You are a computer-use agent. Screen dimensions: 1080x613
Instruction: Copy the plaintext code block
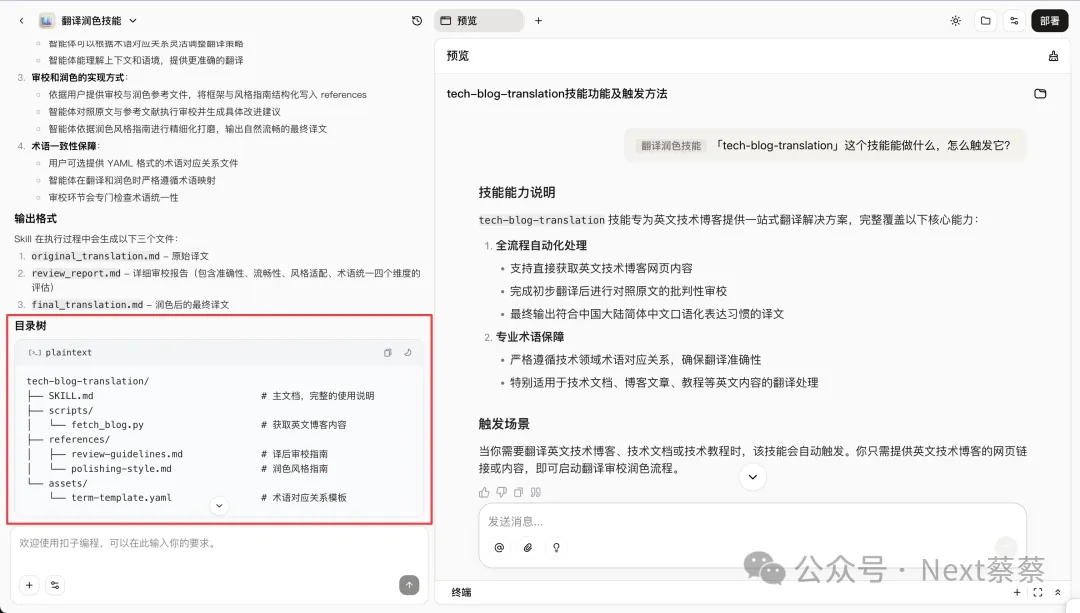point(388,352)
